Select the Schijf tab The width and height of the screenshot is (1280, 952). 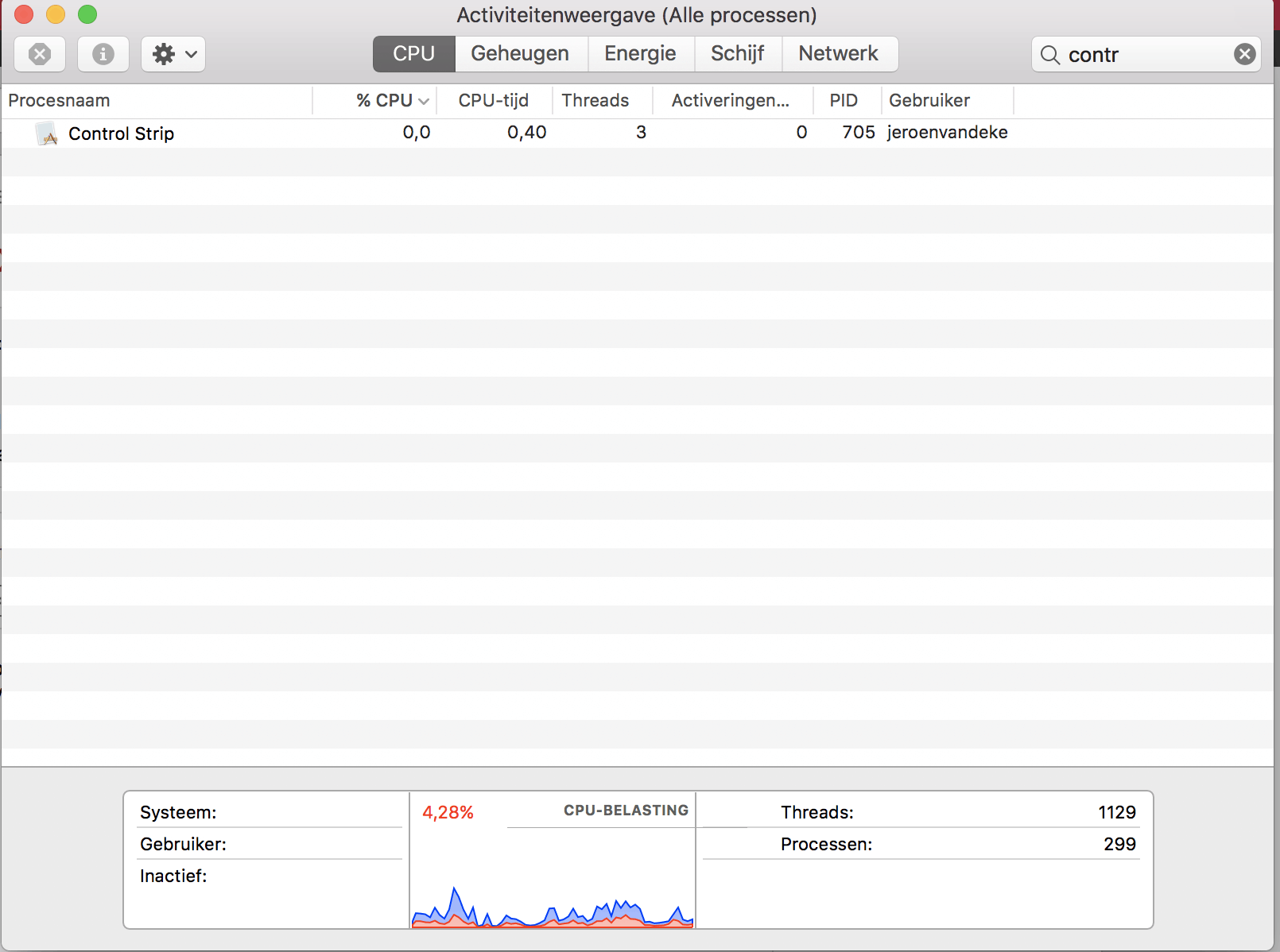(x=738, y=54)
